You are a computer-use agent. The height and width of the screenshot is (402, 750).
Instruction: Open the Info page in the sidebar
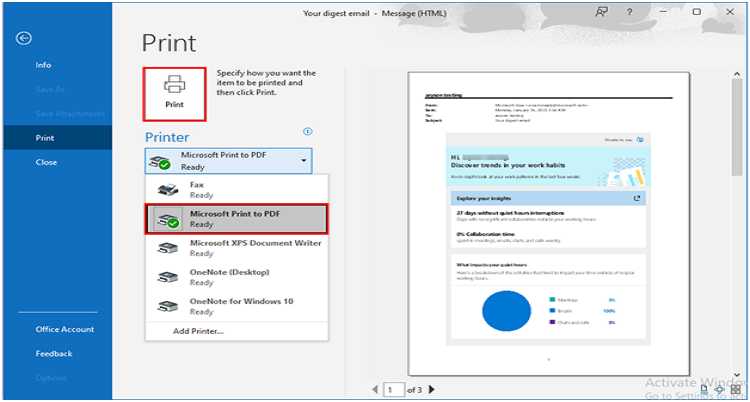(43, 65)
